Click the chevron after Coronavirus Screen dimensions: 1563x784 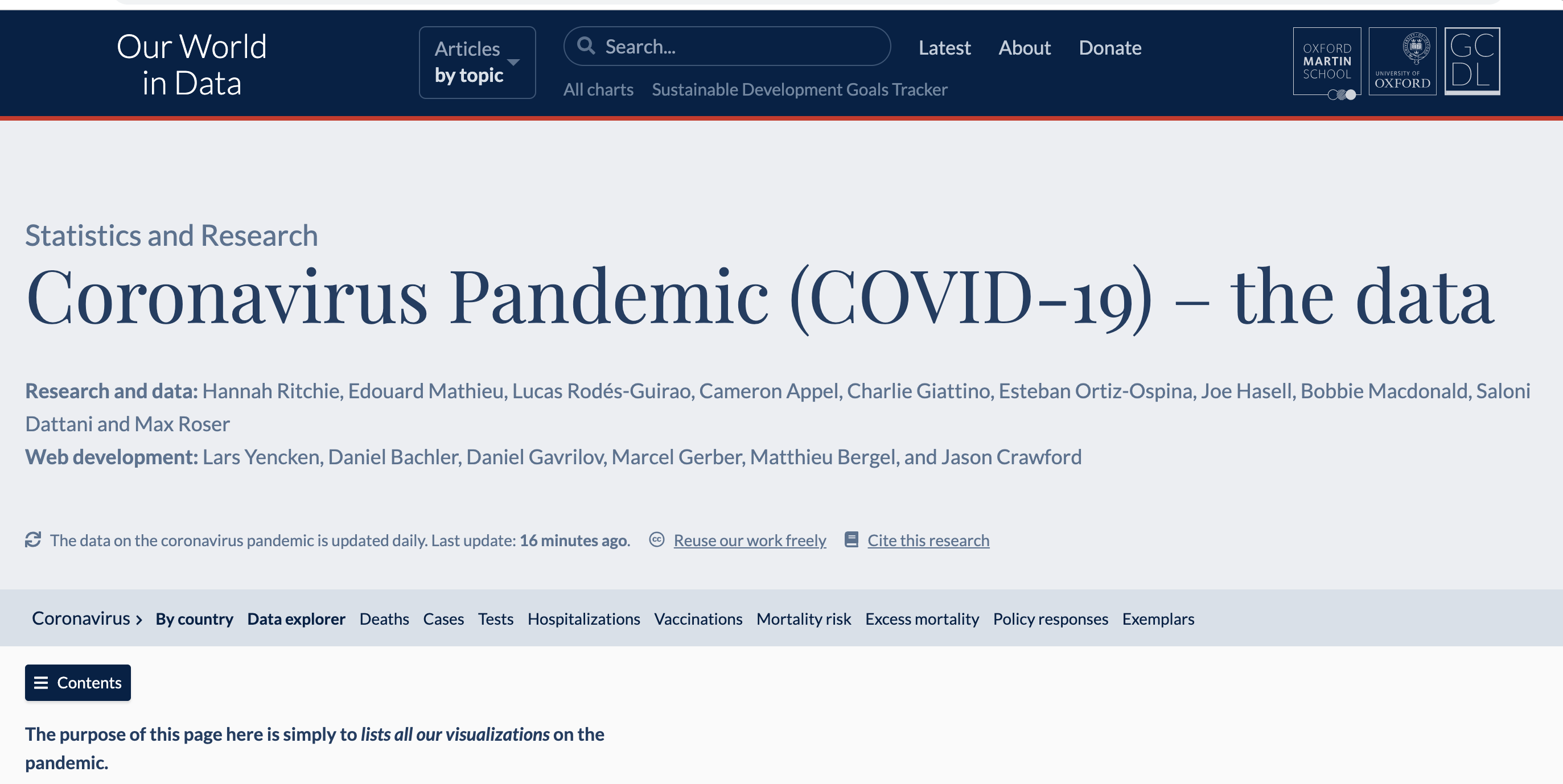click(x=139, y=620)
